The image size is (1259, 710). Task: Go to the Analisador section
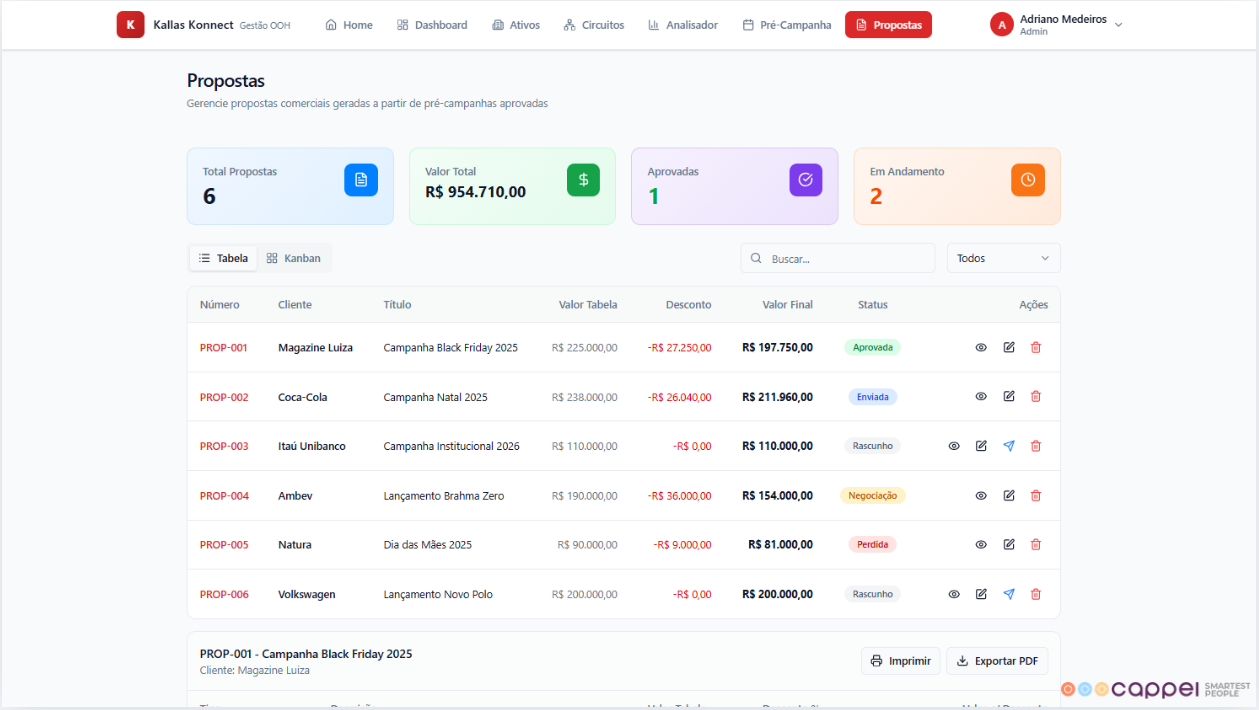point(683,25)
